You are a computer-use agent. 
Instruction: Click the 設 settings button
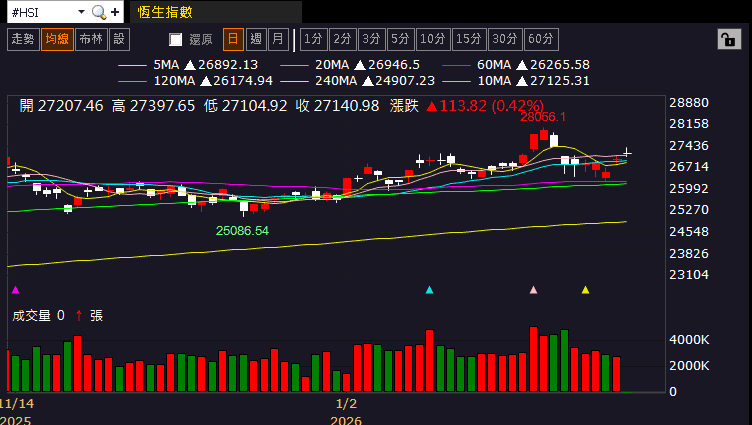(x=119, y=39)
